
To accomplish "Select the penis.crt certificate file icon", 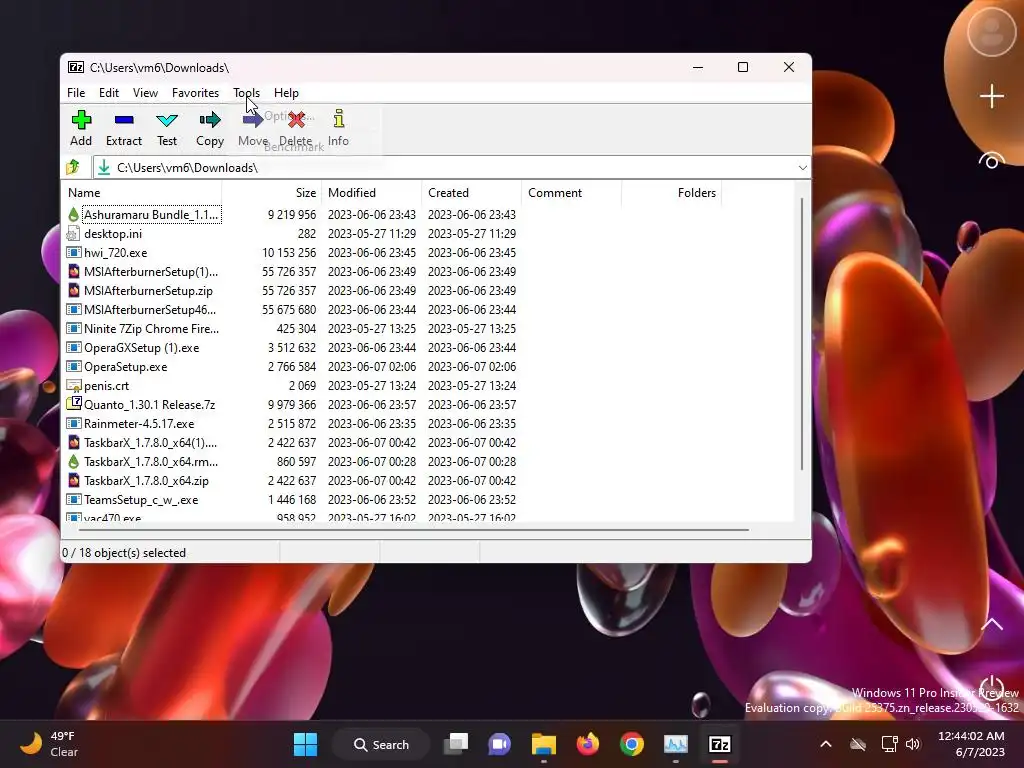I will (x=73, y=386).
